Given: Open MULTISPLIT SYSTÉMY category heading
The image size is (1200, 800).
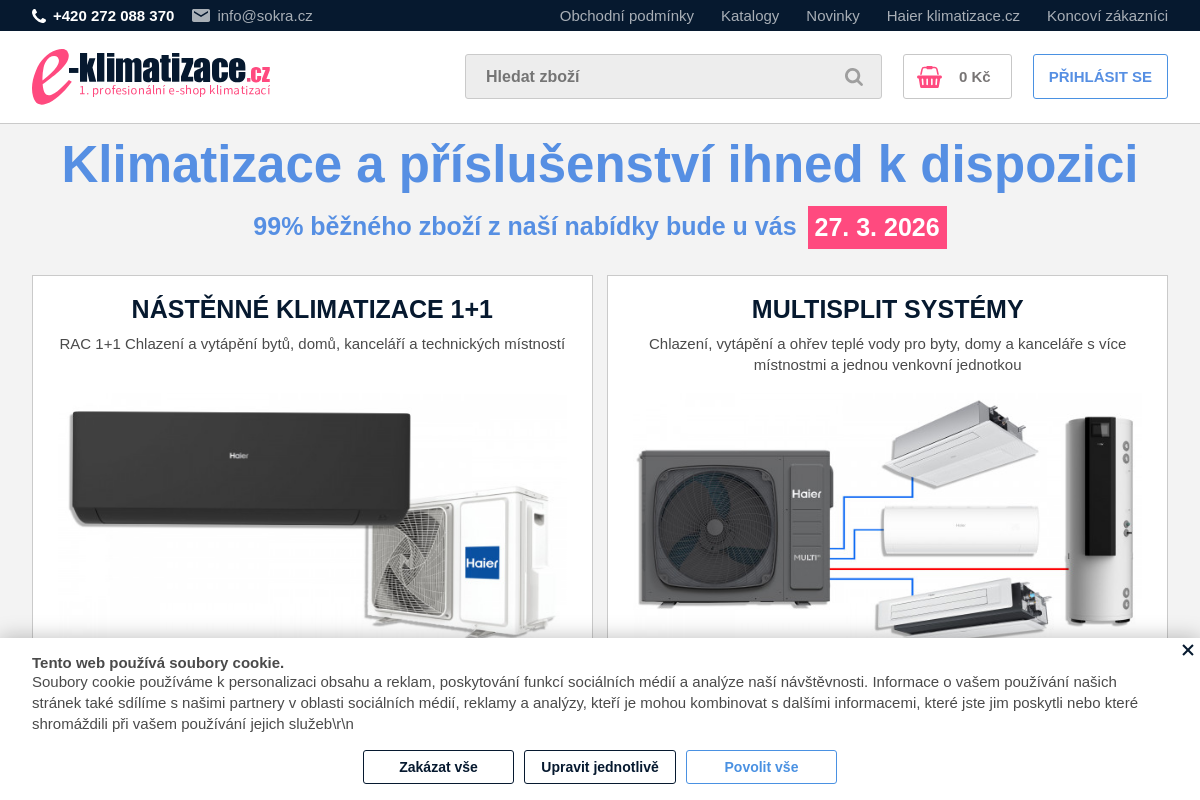Looking at the screenshot, I should [887, 309].
